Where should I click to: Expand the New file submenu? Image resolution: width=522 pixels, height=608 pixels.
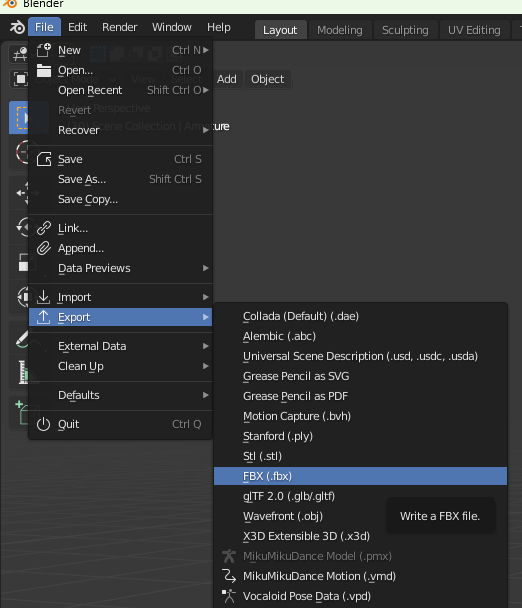click(x=121, y=50)
